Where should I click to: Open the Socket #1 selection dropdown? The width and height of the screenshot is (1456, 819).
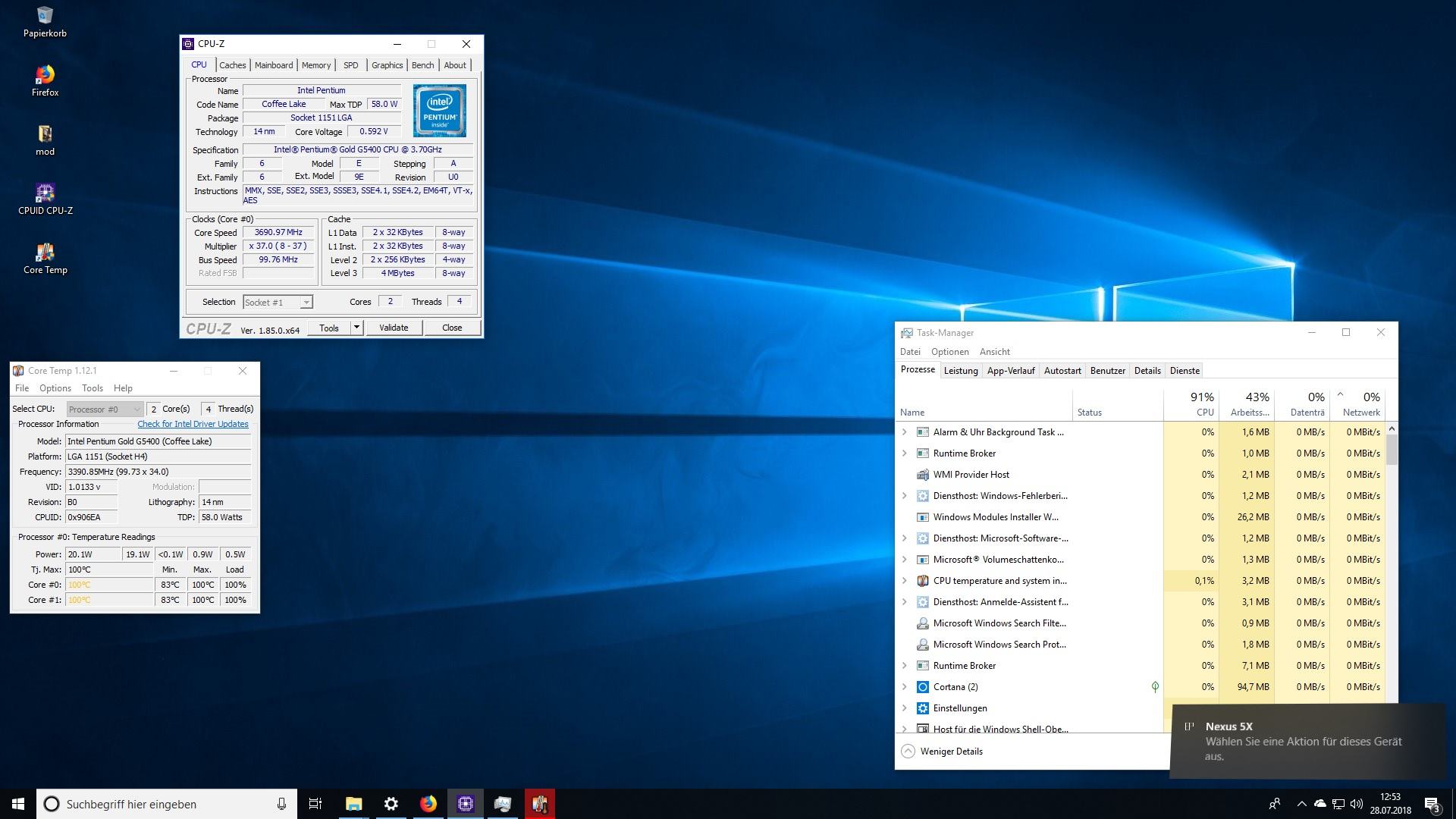(278, 303)
